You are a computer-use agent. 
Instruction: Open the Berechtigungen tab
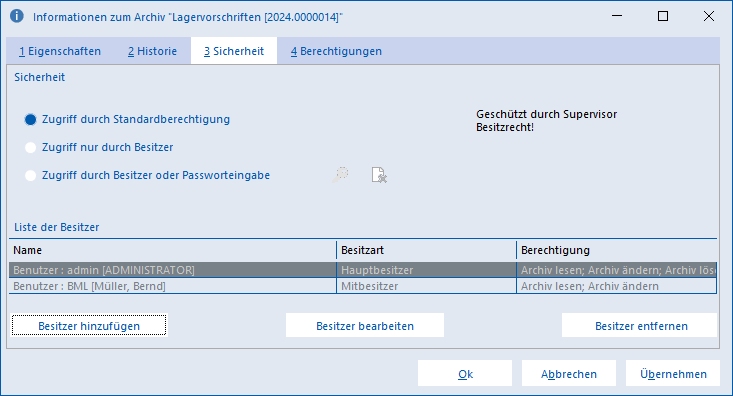pos(336,51)
